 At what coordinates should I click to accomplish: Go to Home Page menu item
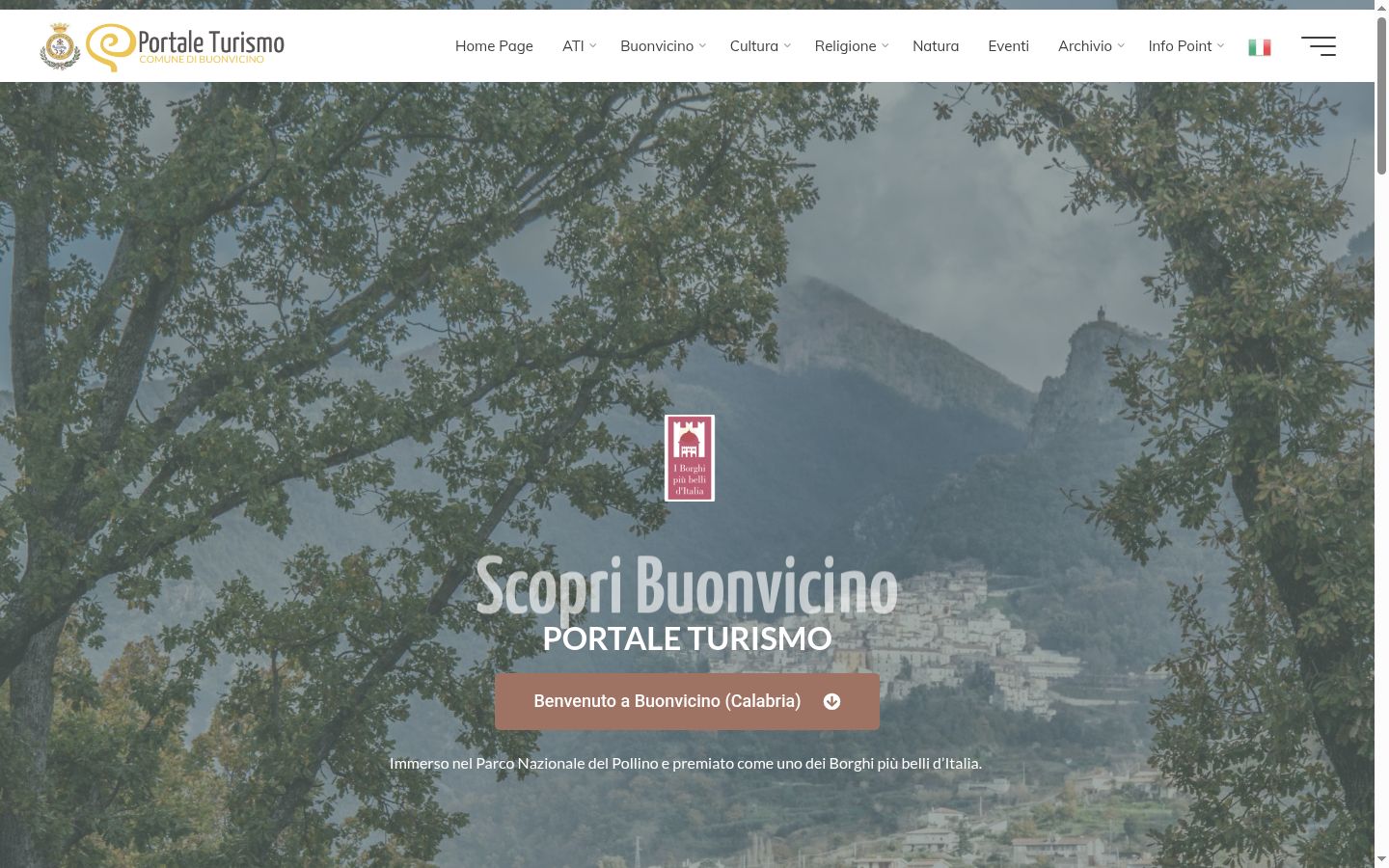(494, 45)
